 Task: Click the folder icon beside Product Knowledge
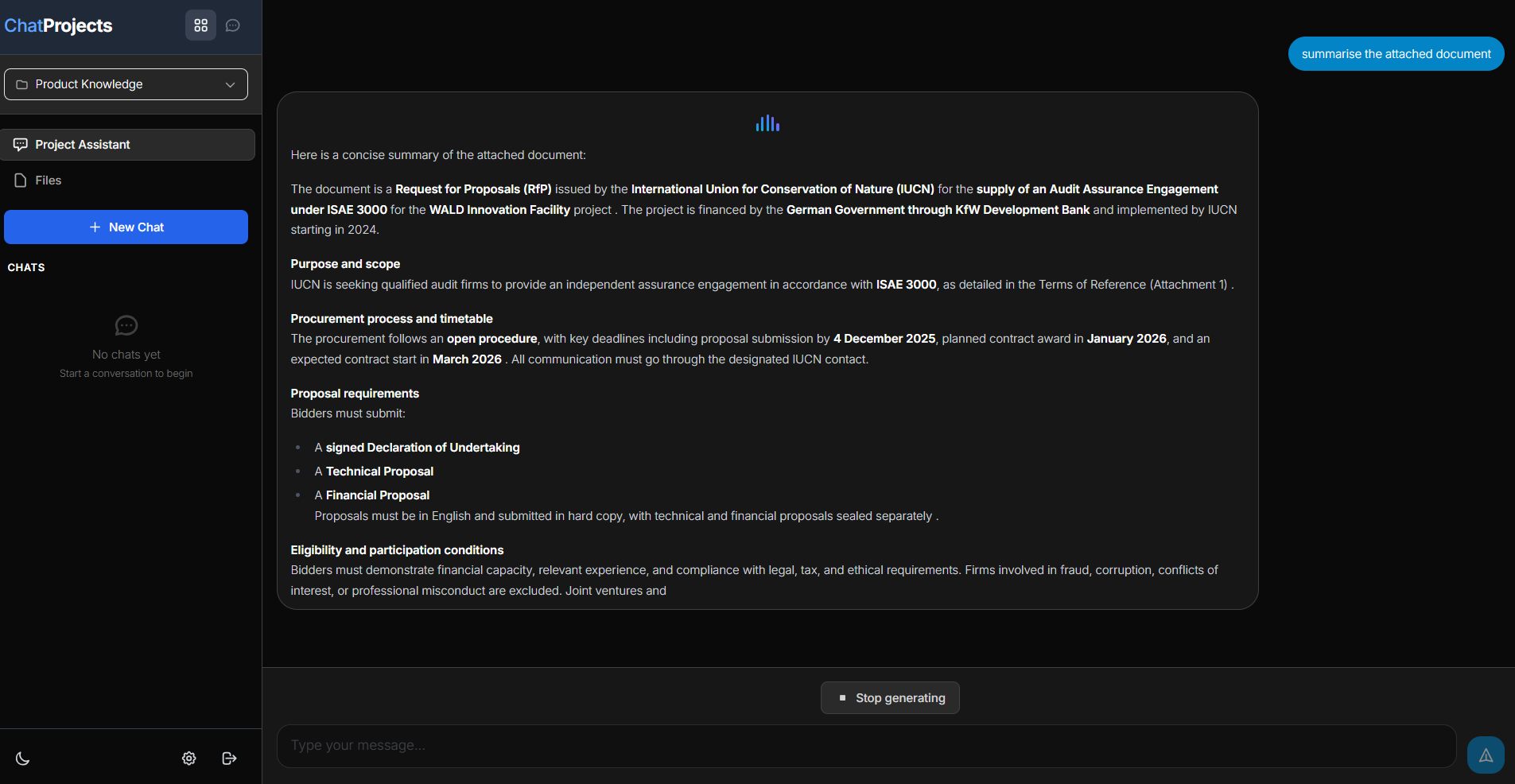(22, 84)
